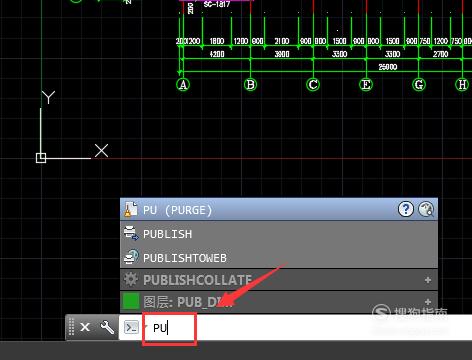
Task: Open help for PURGE command
Action: tap(406, 209)
